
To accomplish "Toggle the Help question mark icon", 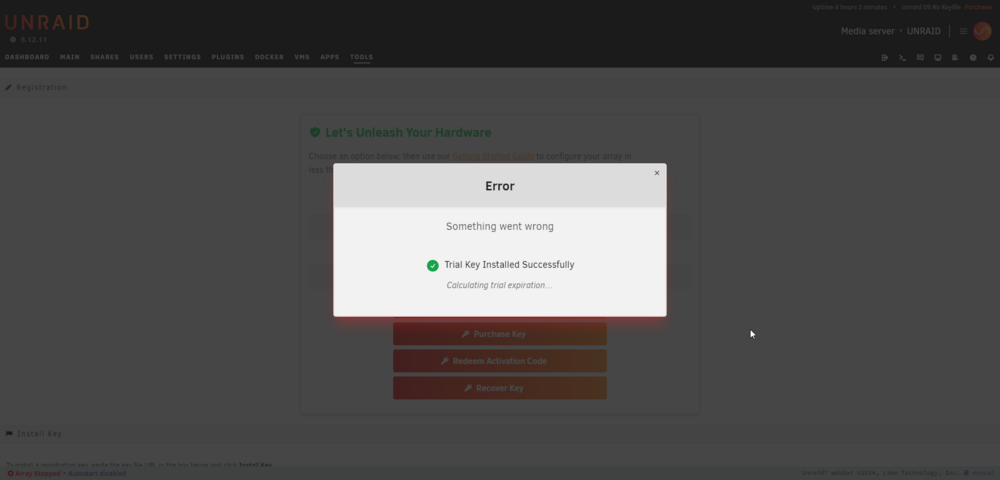I will [973, 57].
